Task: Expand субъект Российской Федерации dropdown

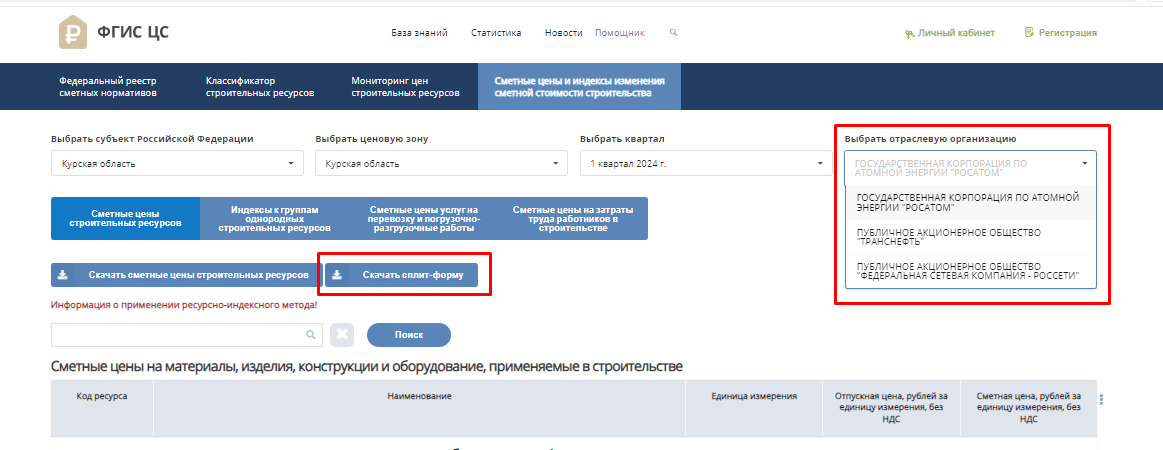Action: (x=177, y=164)
